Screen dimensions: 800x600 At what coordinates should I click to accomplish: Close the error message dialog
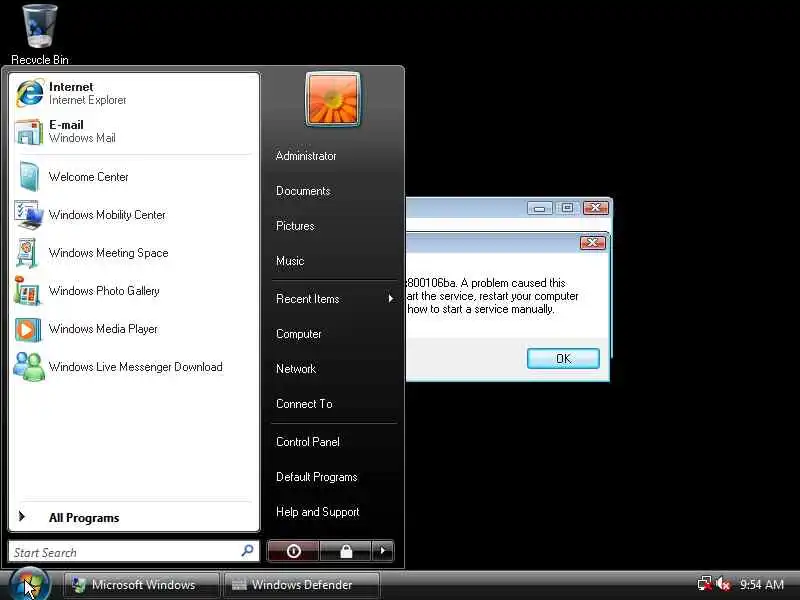(593, 242)
